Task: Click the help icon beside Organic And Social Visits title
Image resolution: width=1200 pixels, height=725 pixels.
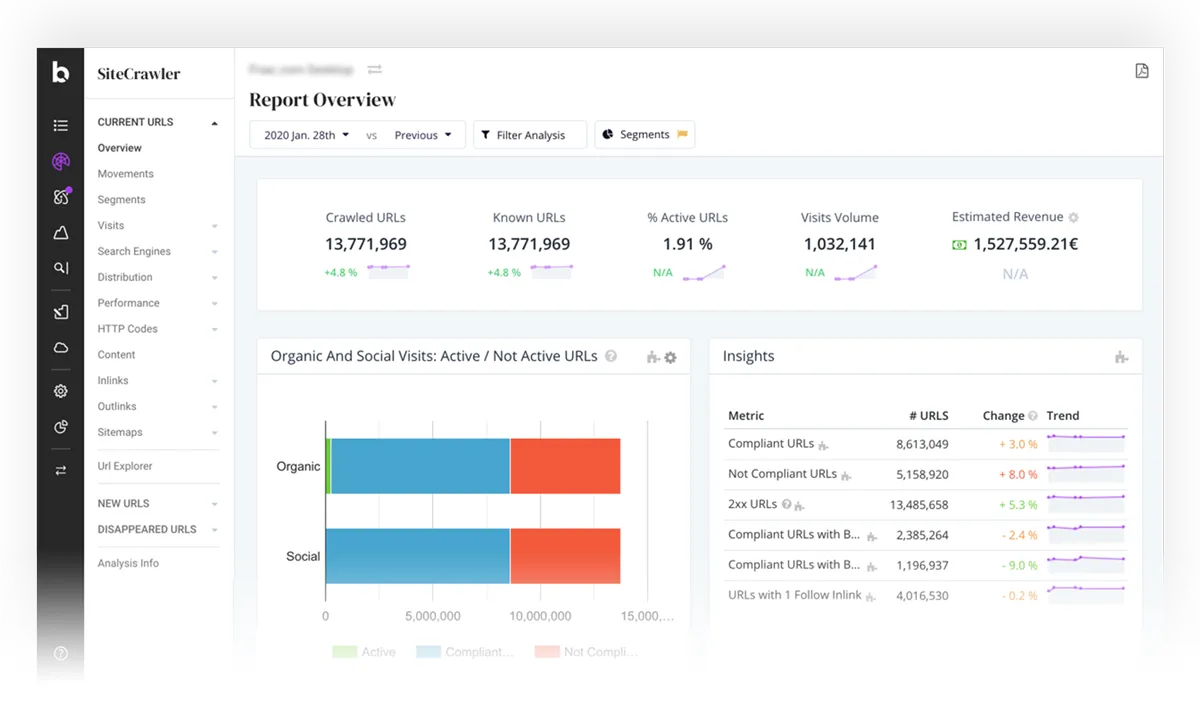Action: click(x=611, y=356)
